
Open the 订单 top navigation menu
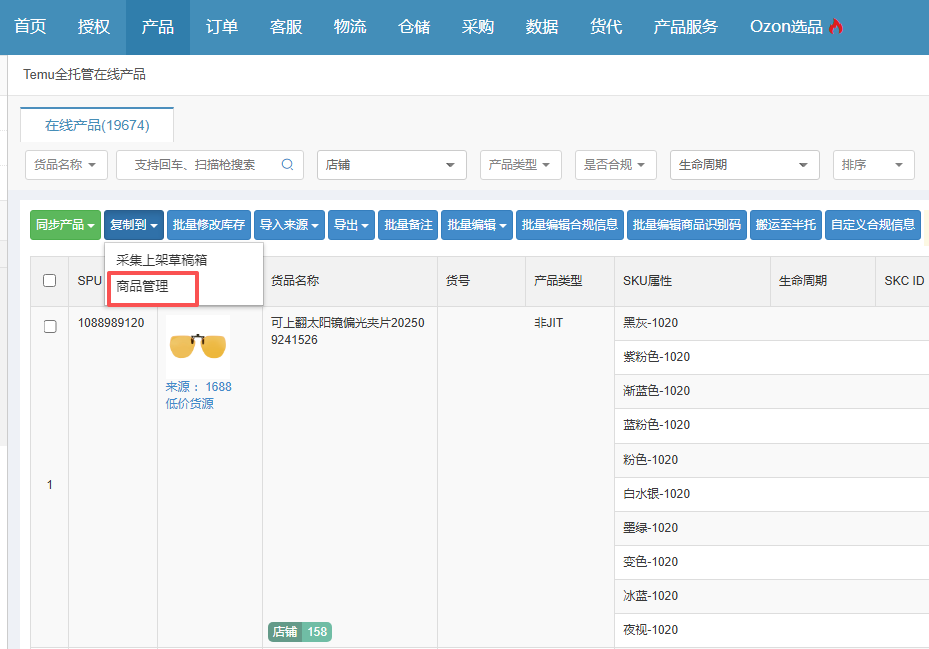[222, 27]
